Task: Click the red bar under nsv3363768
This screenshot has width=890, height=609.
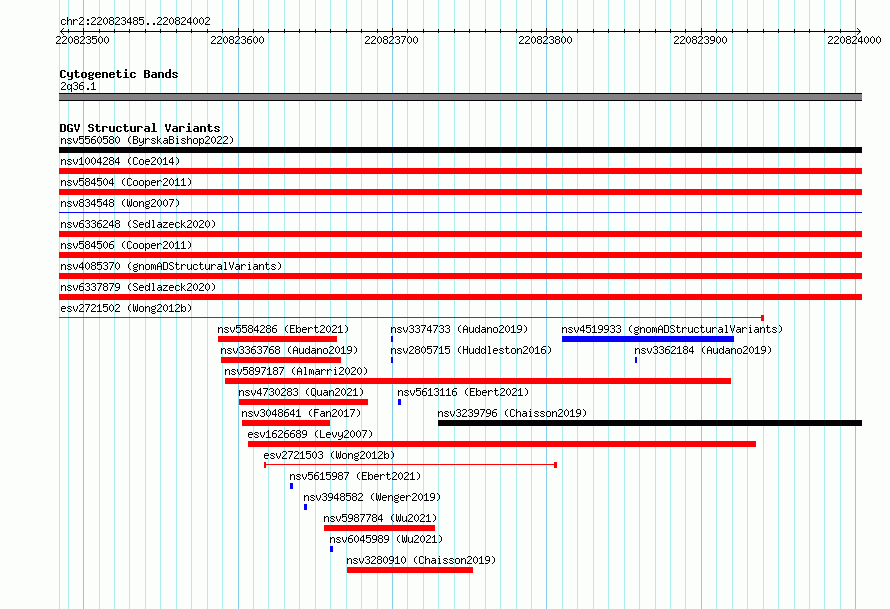Action: tap(280, 360)
